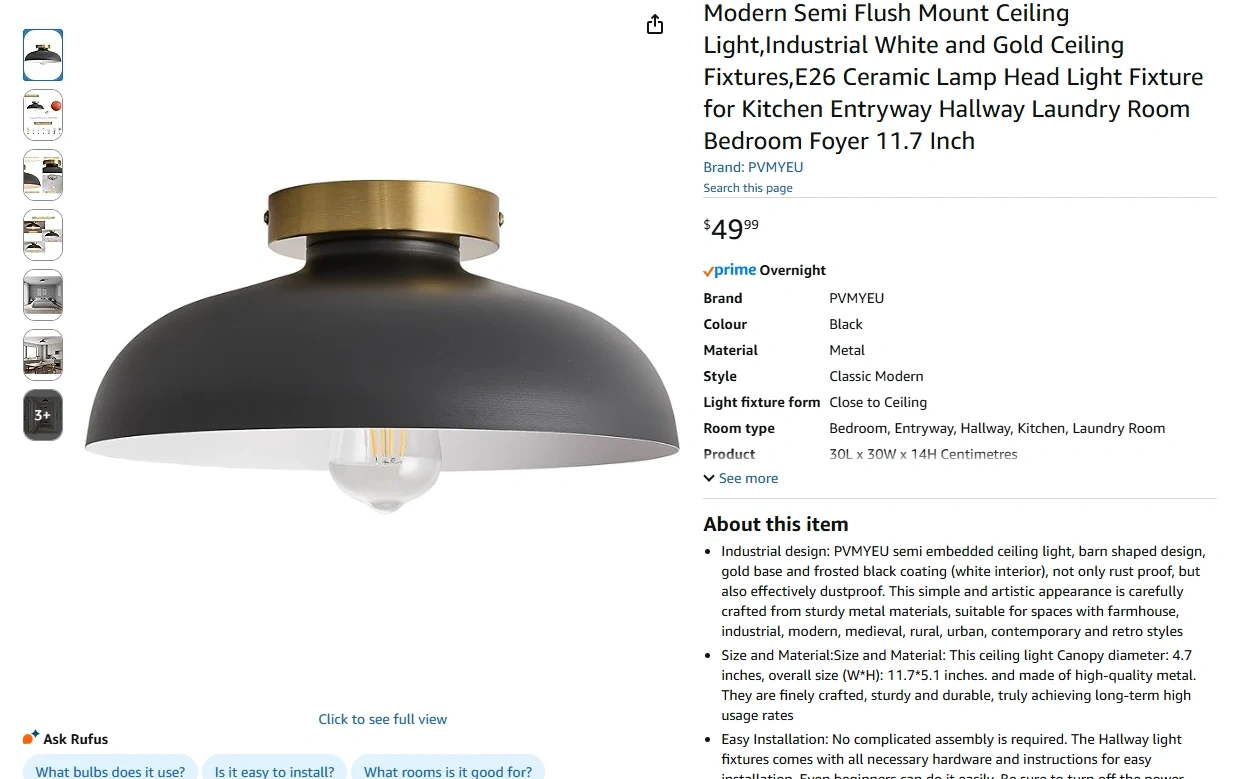1233x779 pixels.
Task: Click the Ask Rufus sparkle icon
Action: coord(31,738)
